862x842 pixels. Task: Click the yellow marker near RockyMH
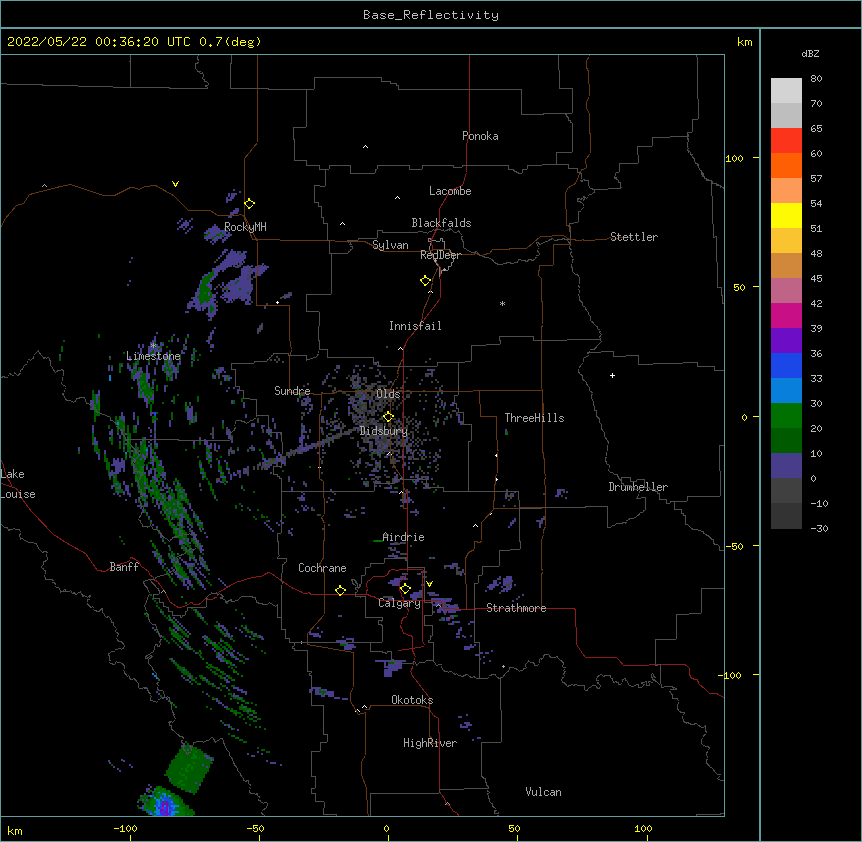(x=249, y=204)
